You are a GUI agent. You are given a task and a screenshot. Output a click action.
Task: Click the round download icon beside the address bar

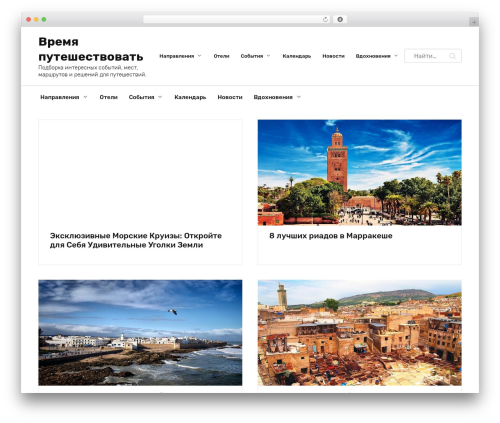pos(340,20)
